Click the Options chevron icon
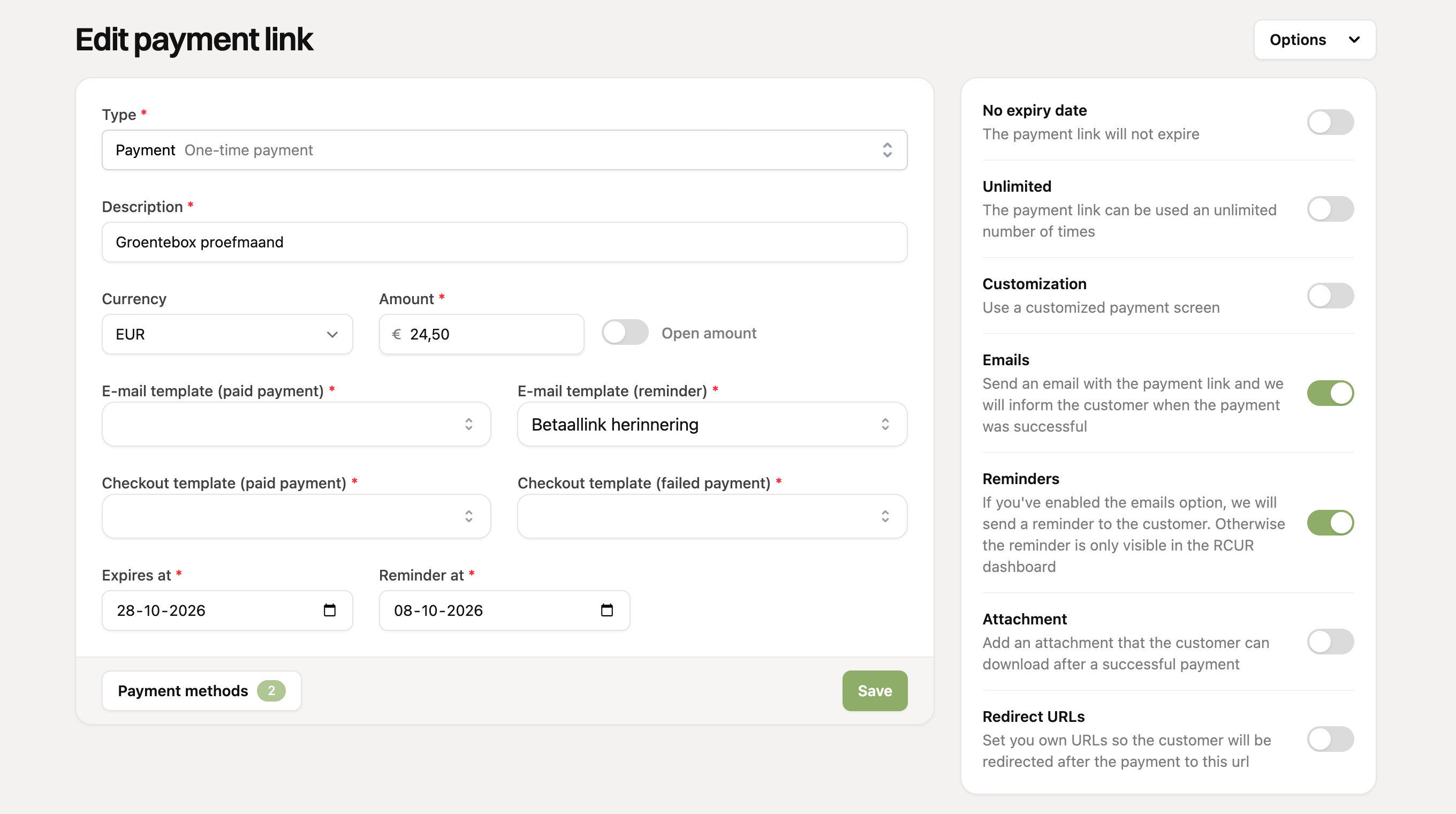1456x814 pixels. (x=1354, y=40)
